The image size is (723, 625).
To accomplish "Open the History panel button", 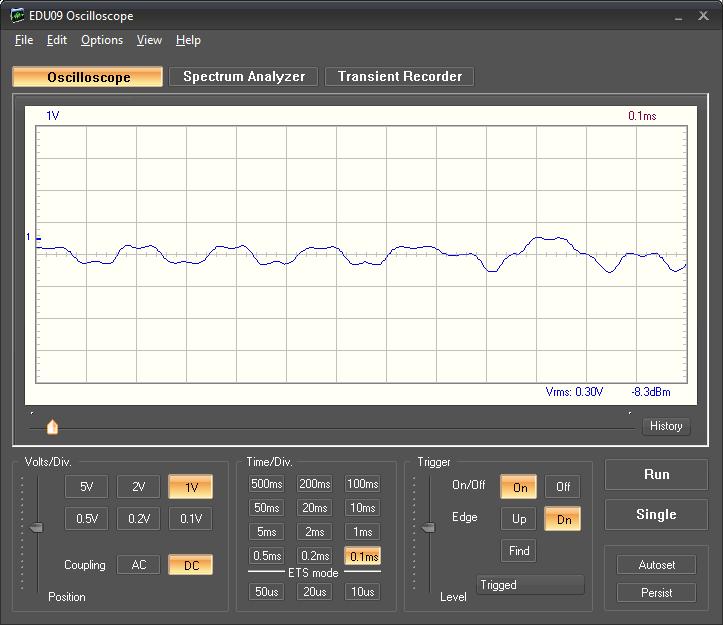I will tap(665, 426).
